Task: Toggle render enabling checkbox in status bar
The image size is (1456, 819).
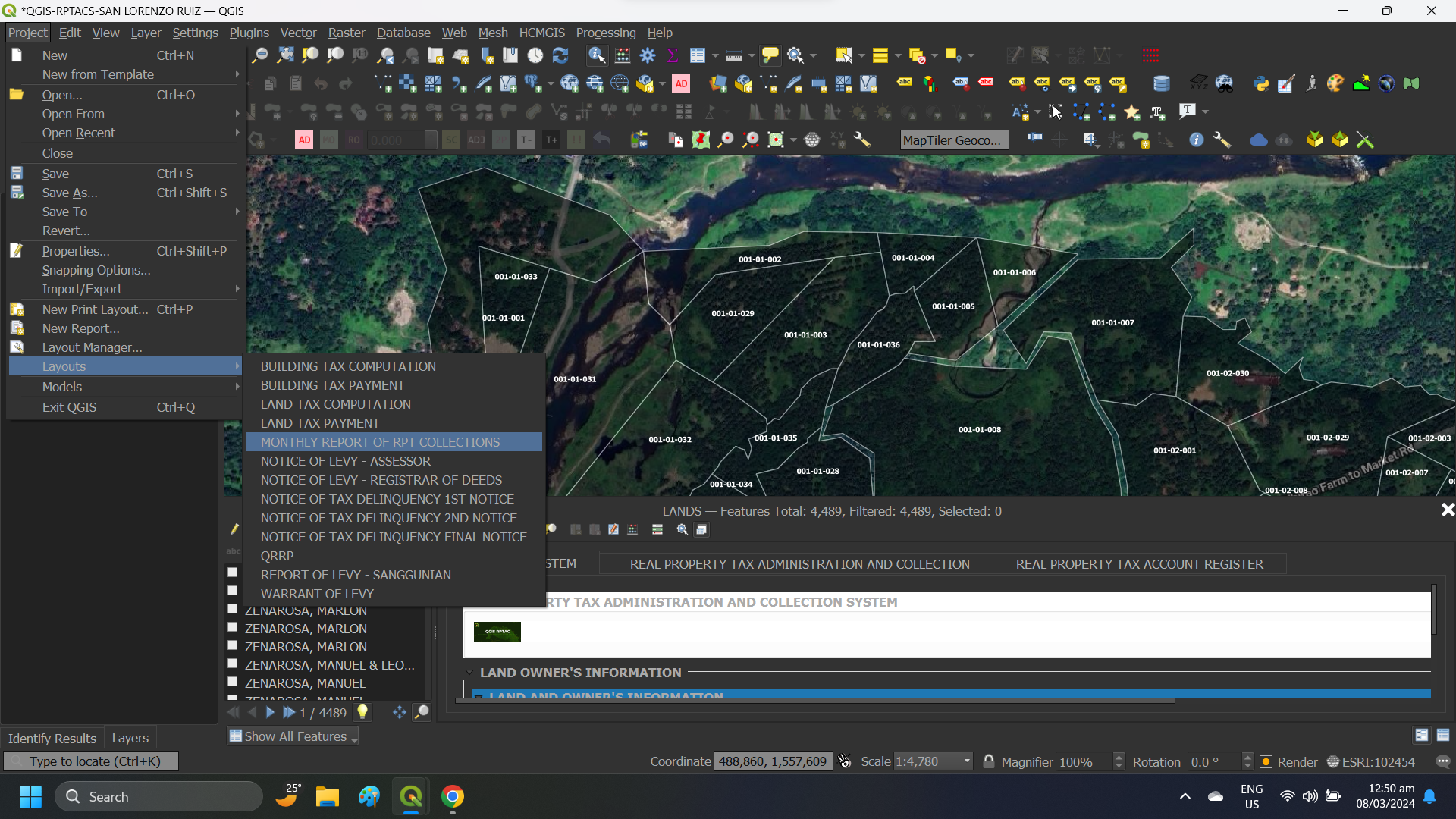Action: [1267, 762]
